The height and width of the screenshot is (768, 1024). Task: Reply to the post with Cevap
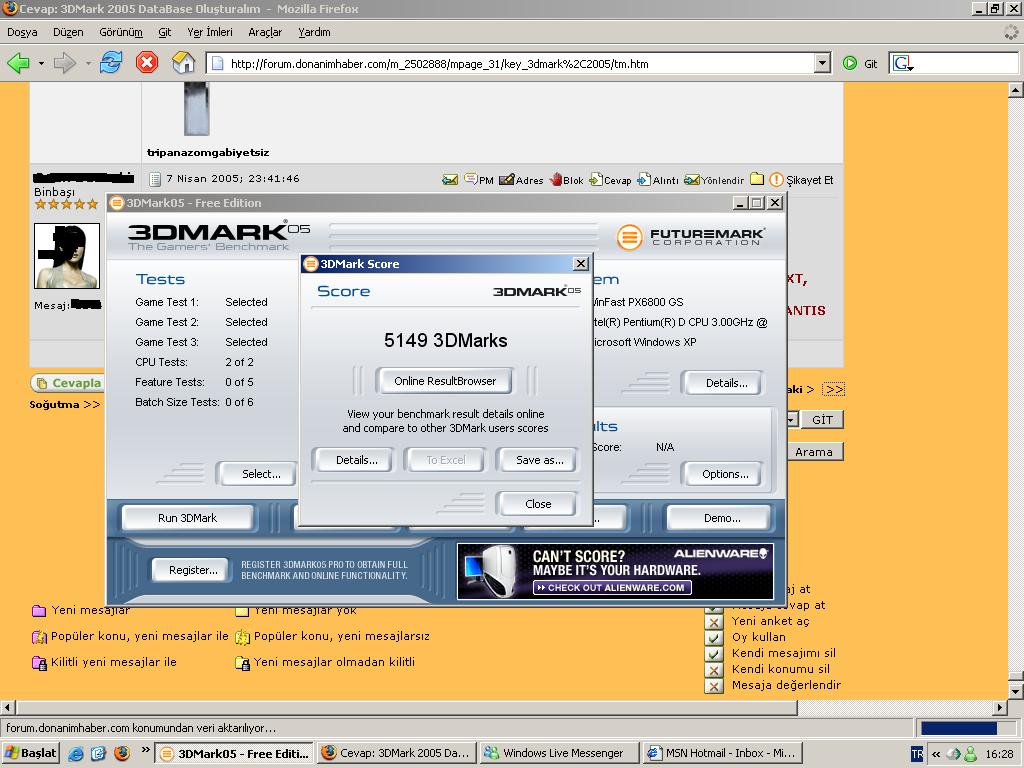coord(610,180)
